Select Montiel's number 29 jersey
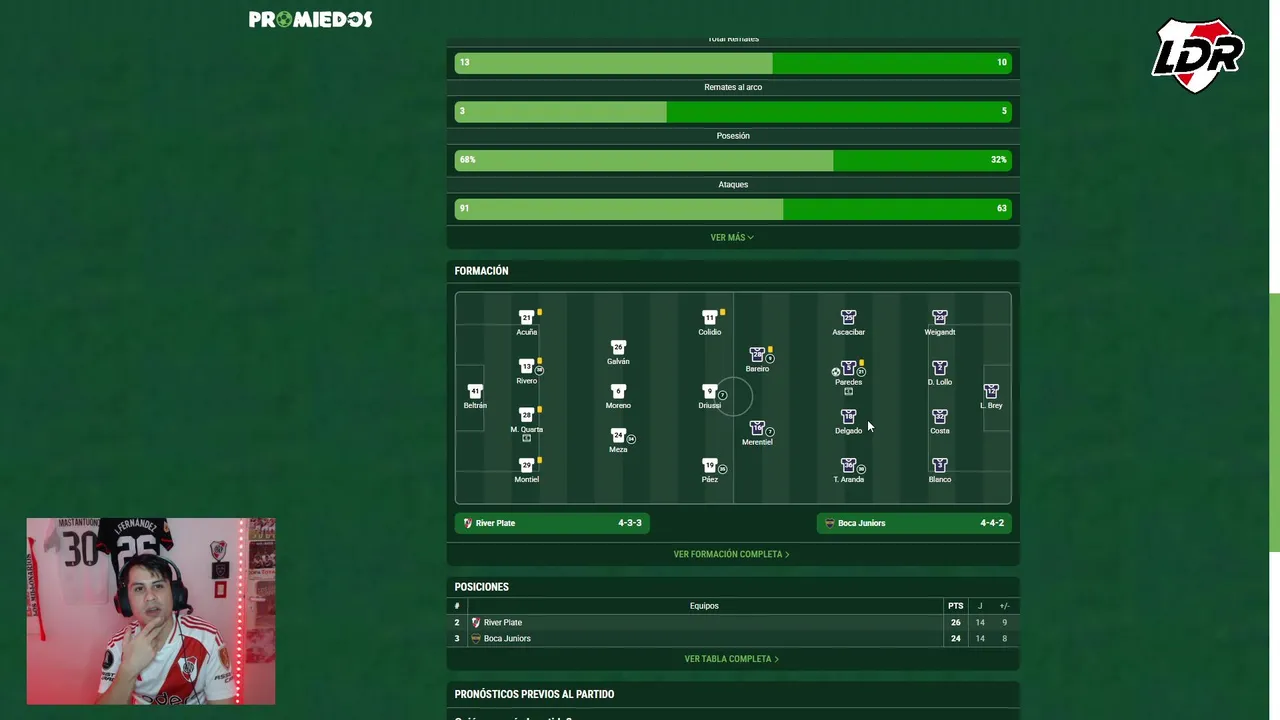 tap(526, 465)
